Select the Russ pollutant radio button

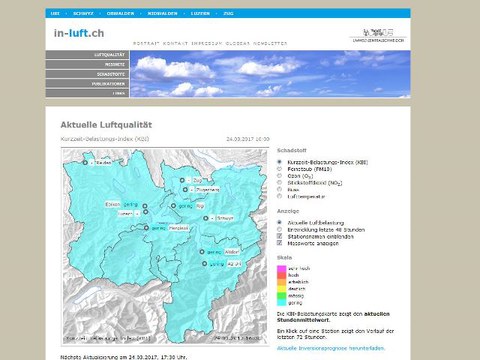280,189
